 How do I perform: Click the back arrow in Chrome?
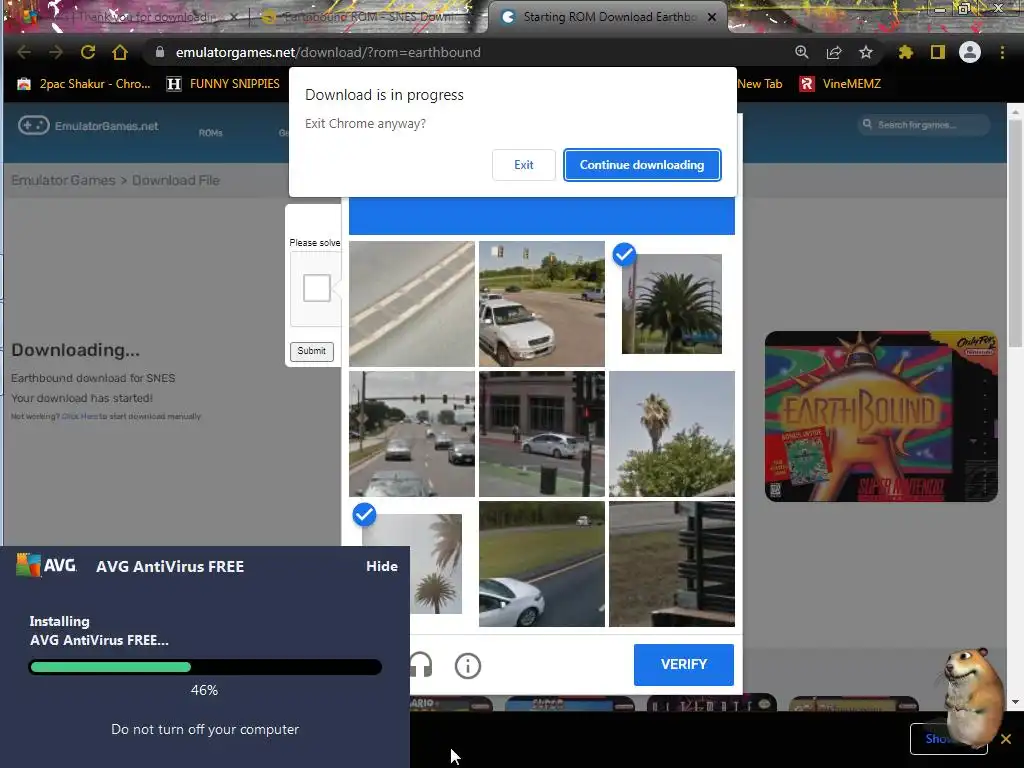[x=24, y=52]
